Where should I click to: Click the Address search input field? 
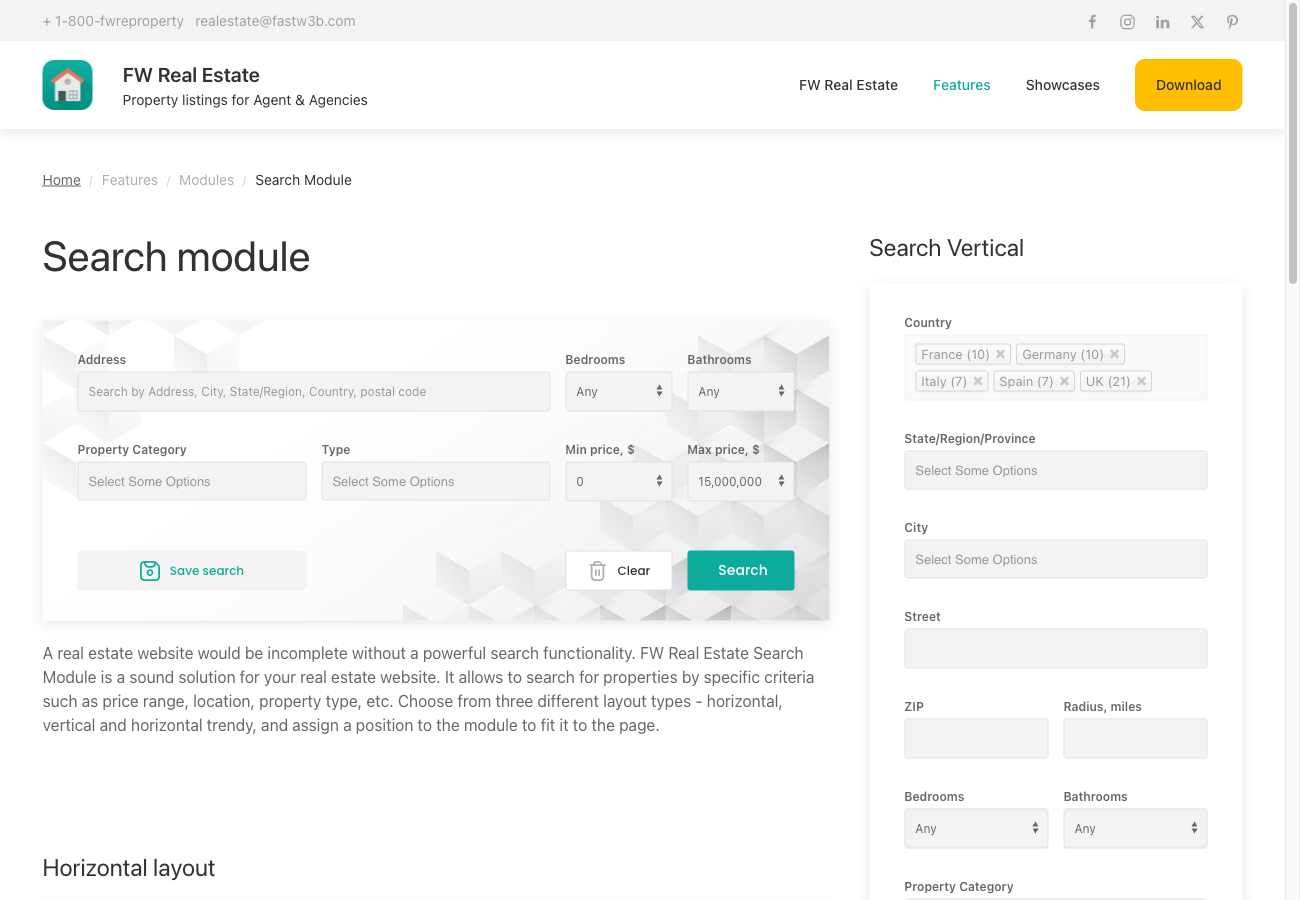(x=313, y=391)
